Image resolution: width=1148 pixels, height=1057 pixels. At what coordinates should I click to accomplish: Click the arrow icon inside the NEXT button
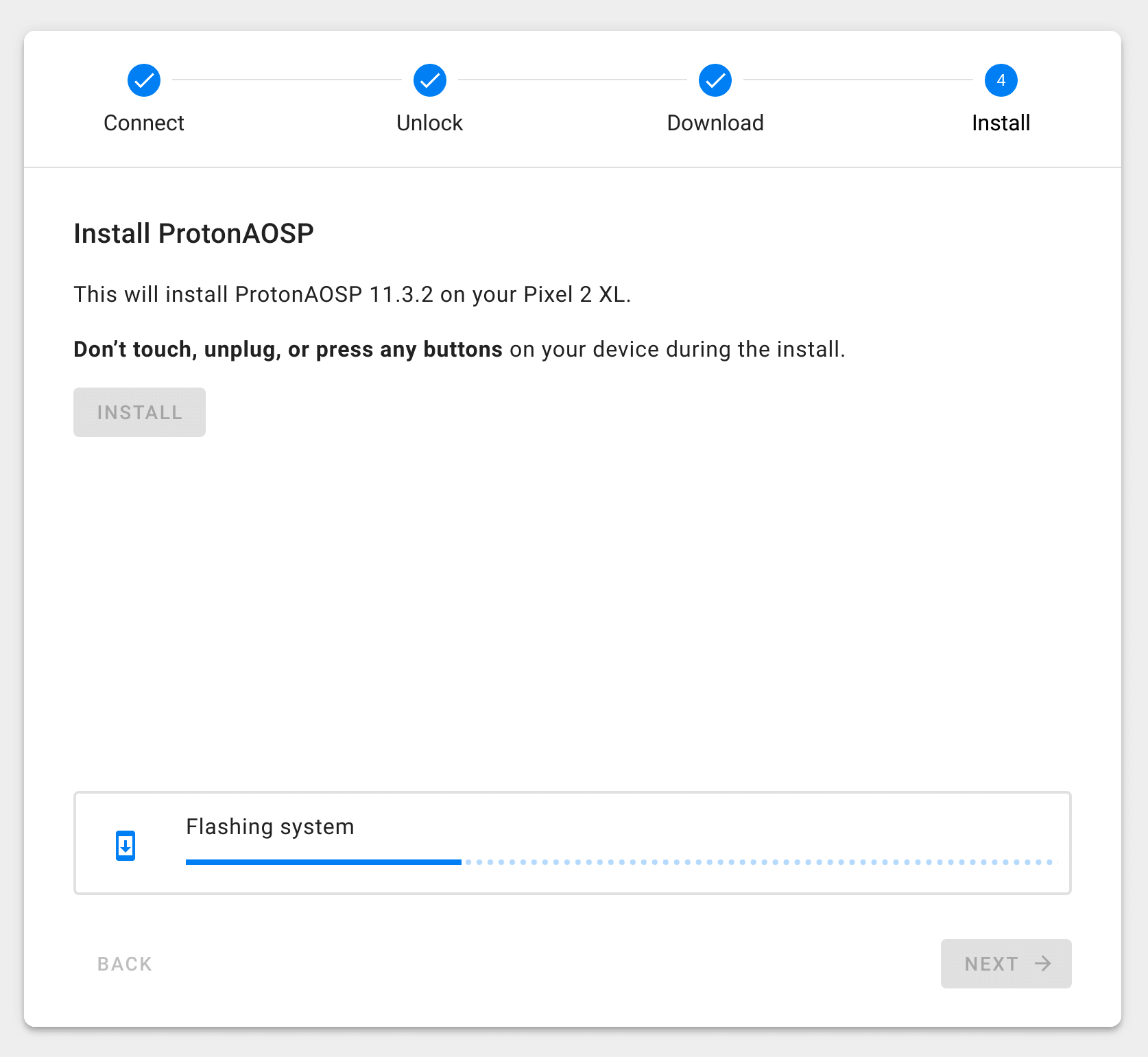(1043, 964)
